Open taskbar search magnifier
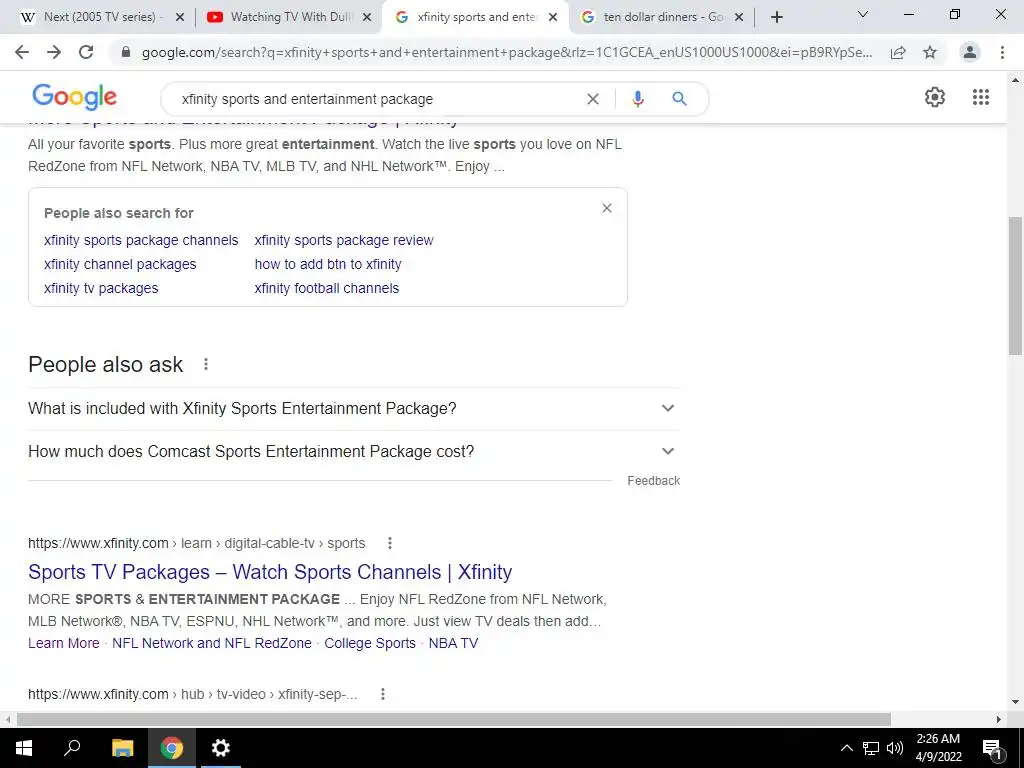The height and width of the screenshot is (768, 1024). point(72,748)
